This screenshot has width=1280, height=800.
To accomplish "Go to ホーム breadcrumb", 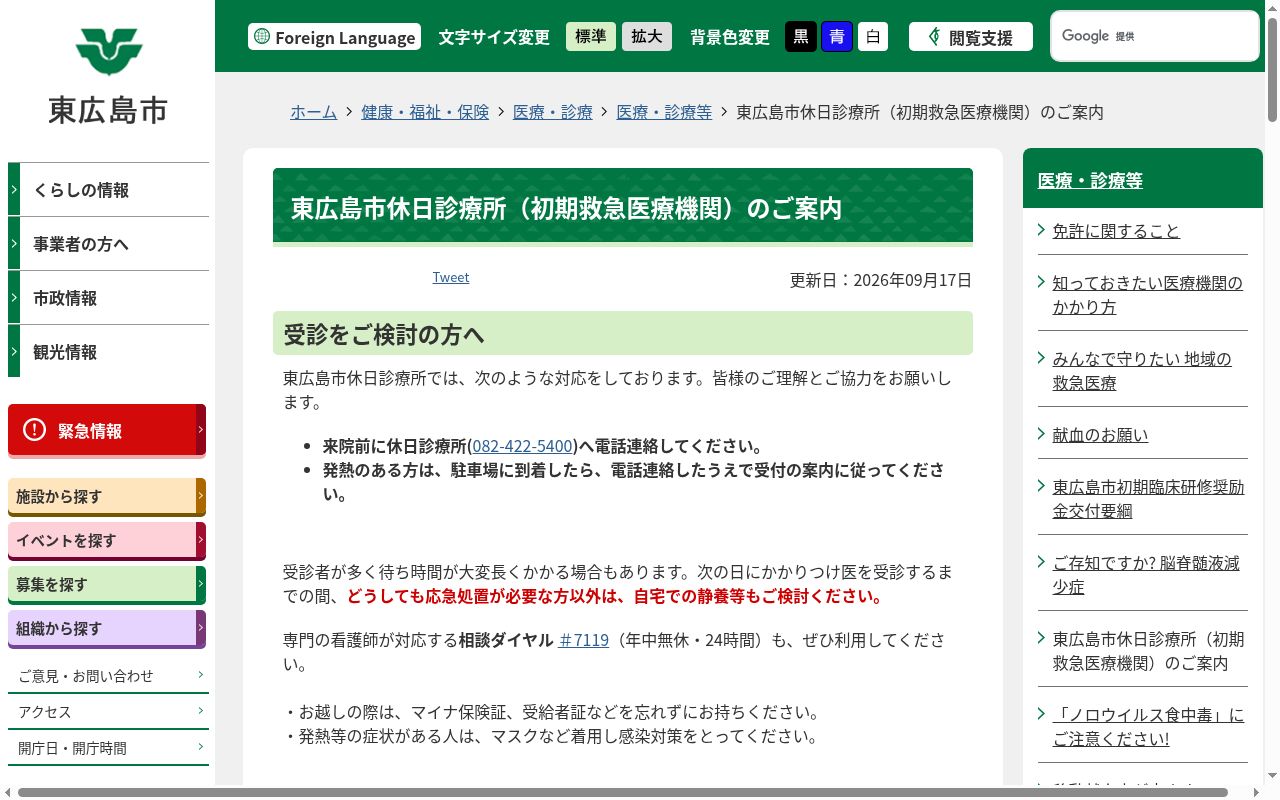I will point(313,112).
